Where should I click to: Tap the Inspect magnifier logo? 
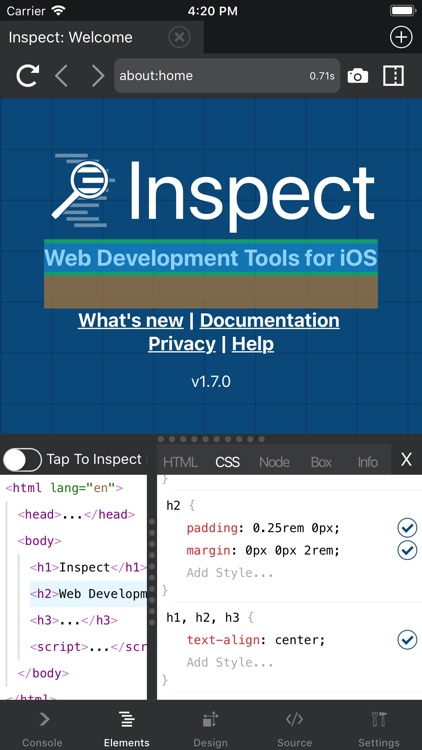click(x=84, y=190)
